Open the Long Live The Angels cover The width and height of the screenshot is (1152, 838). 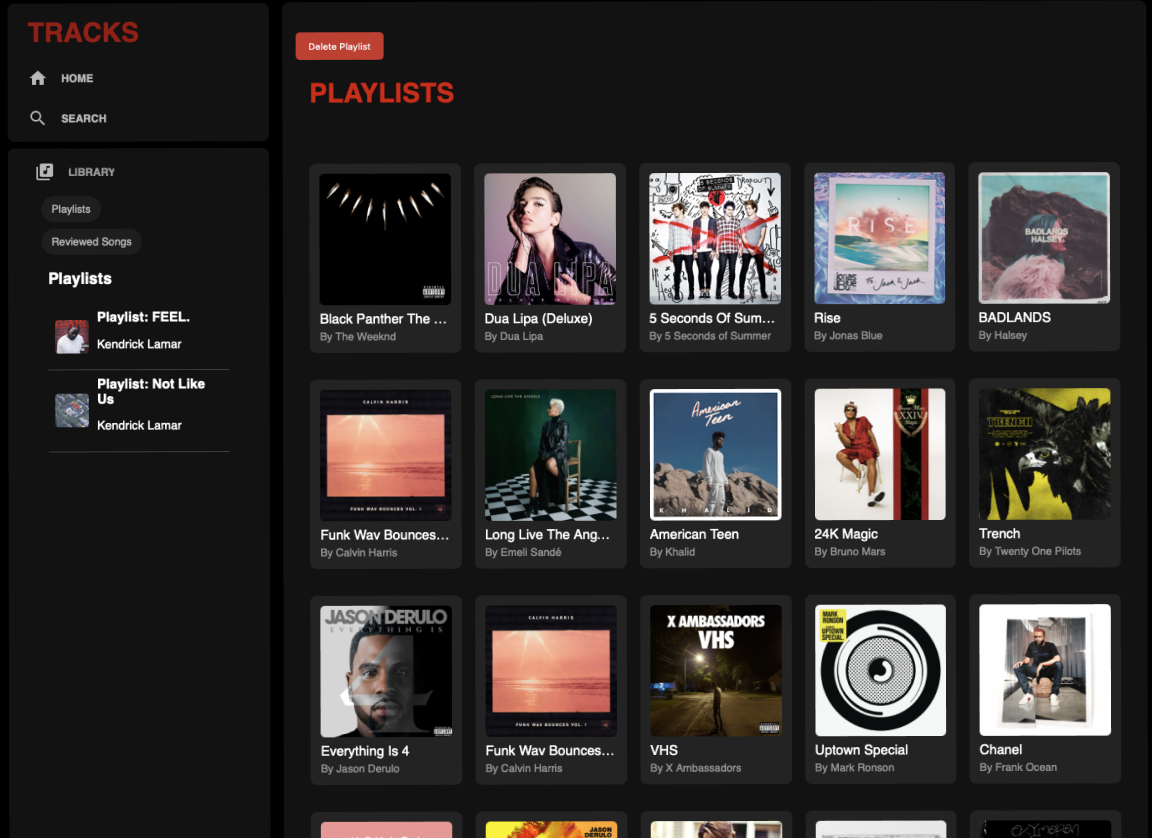[550, 455]
